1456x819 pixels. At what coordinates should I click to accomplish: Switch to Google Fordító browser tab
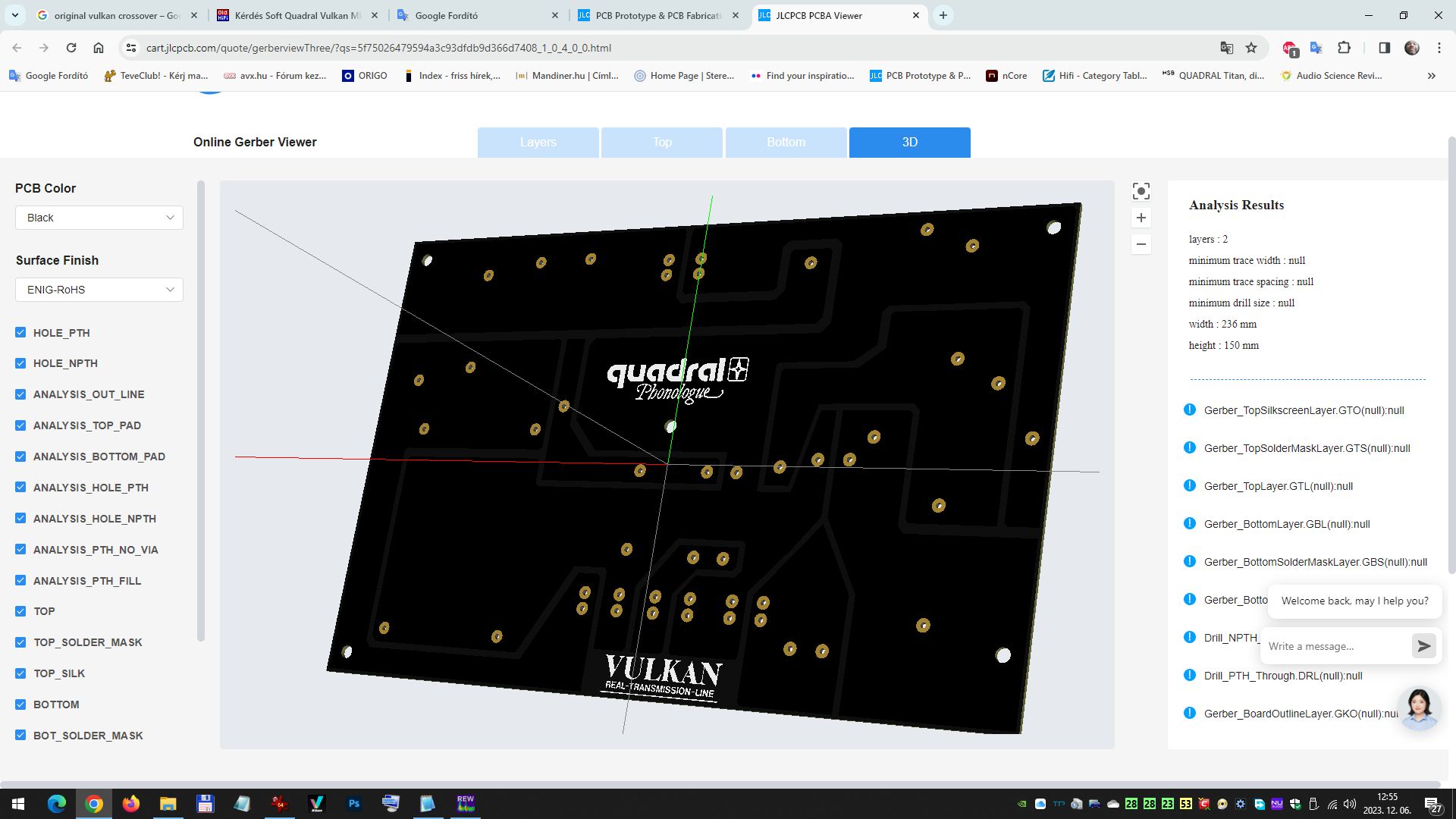[x=478, y=15]
